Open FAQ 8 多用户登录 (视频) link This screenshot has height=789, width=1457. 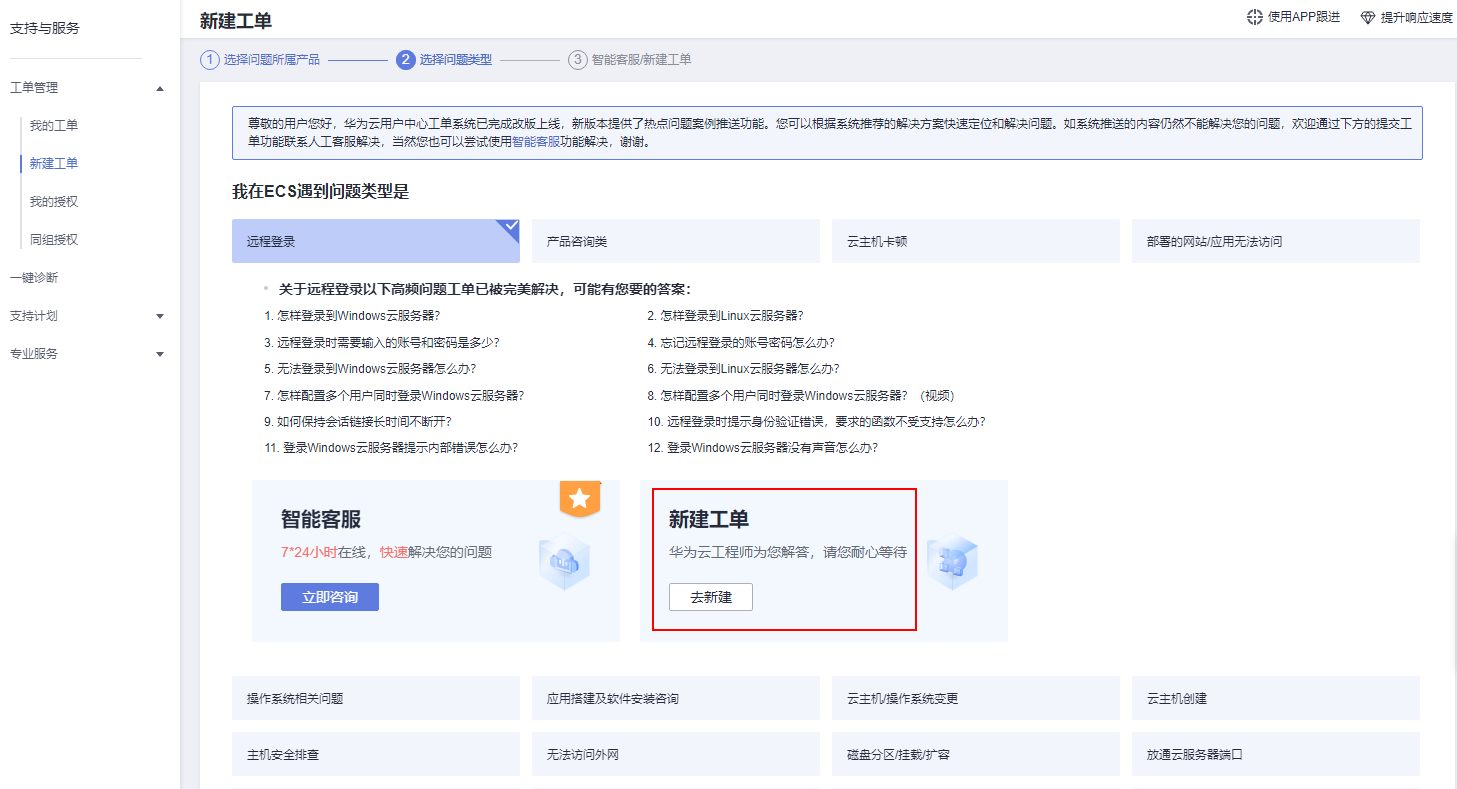coord(802,395)
